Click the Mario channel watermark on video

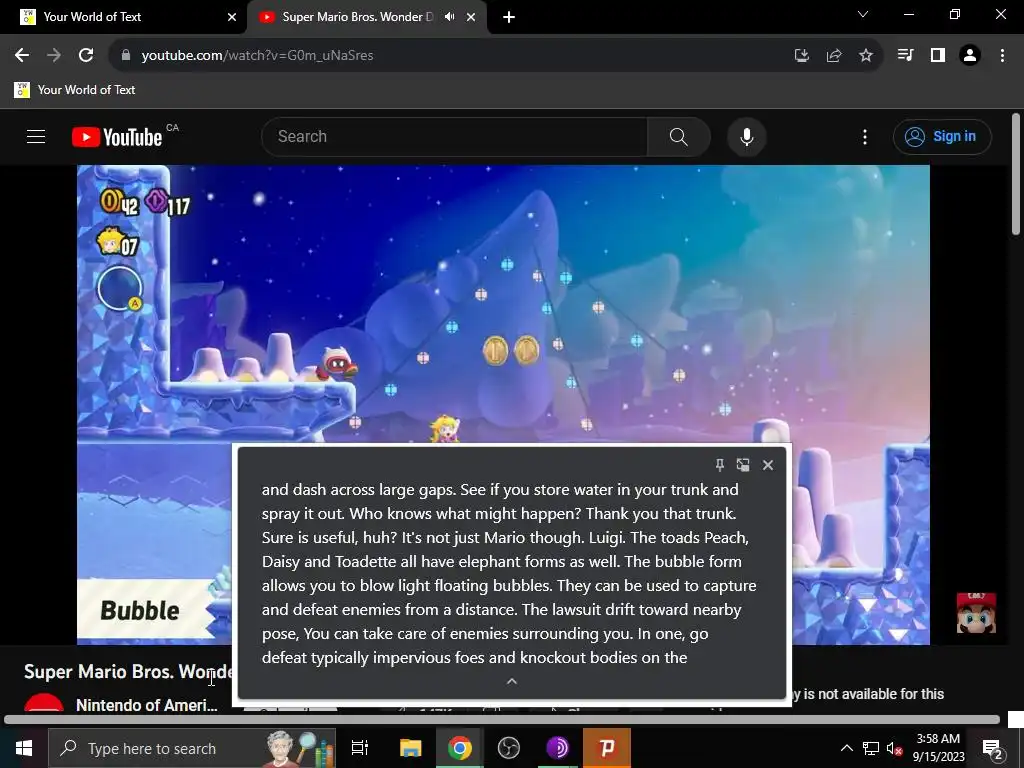tap(976, 613)
